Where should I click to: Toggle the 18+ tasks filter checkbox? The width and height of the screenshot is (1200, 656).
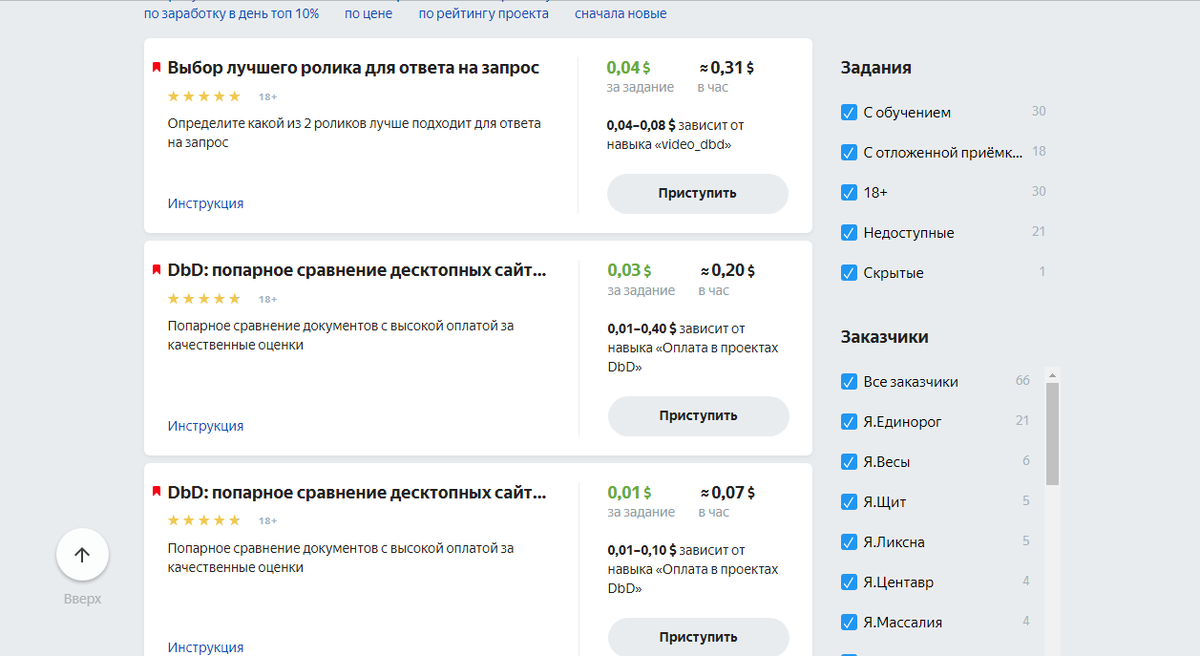coord(850,192)
